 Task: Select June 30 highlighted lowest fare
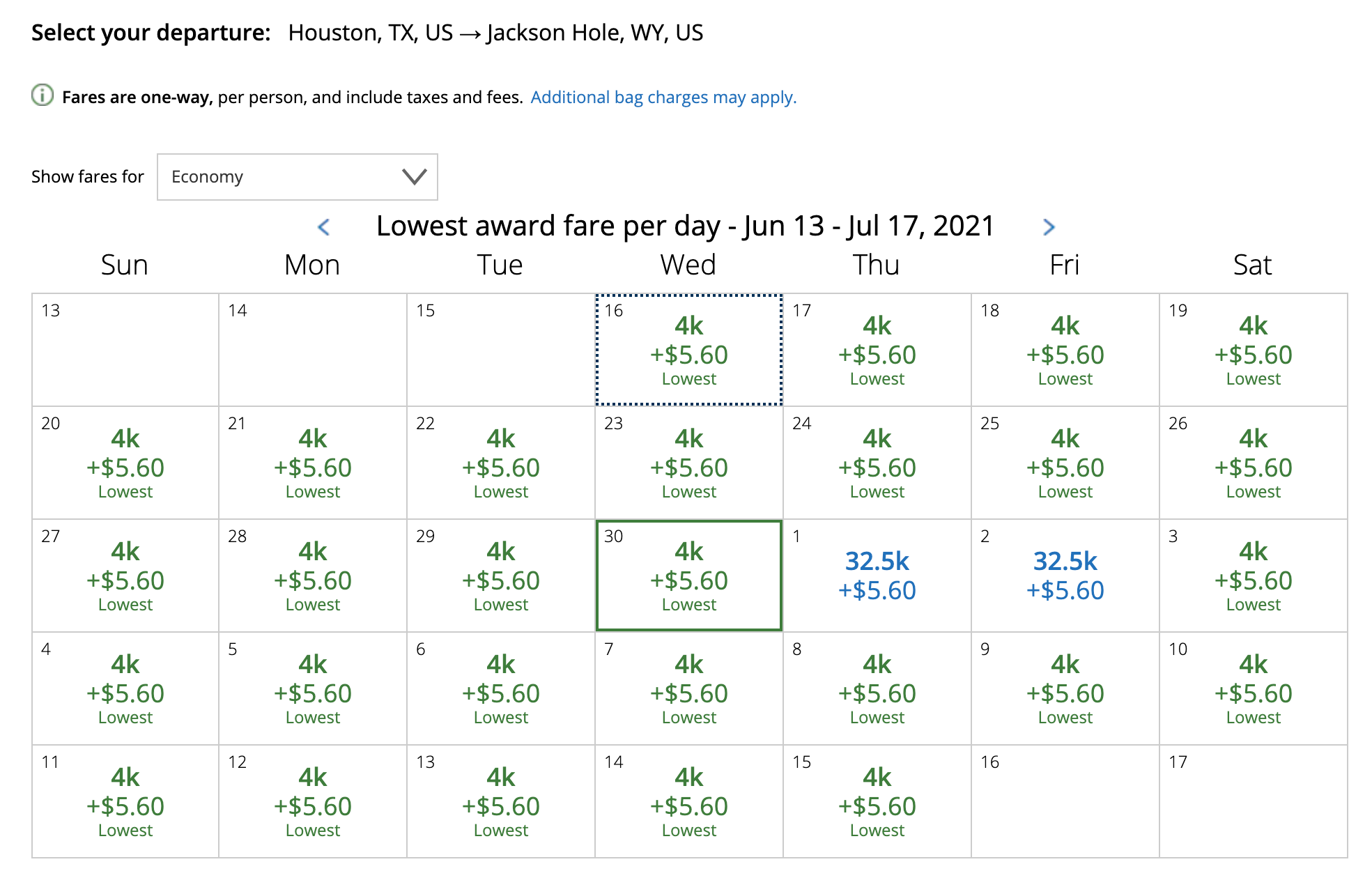(689, 576)
